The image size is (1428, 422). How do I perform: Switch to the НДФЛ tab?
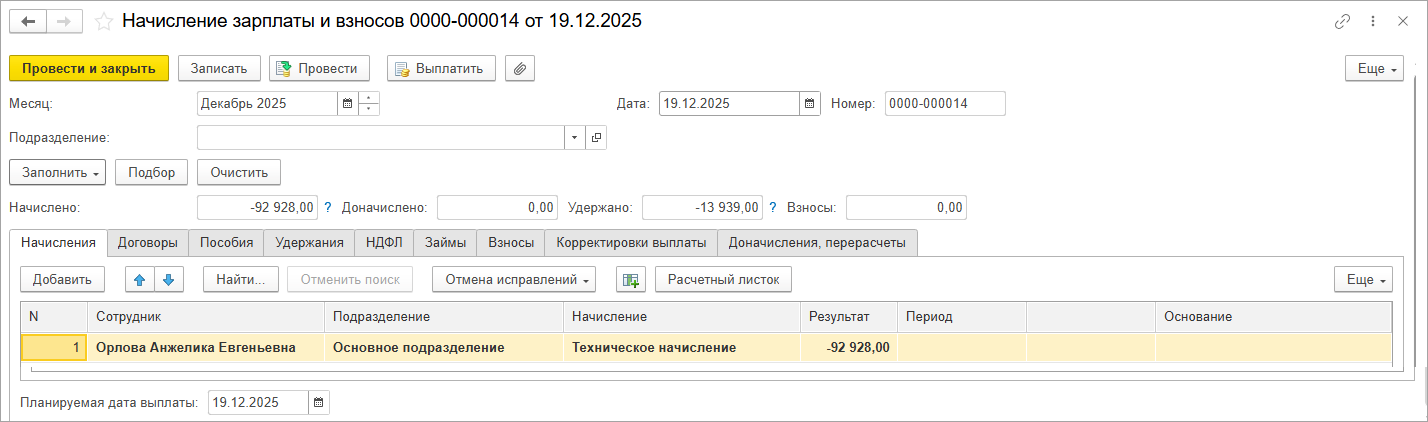coord(384,242)
